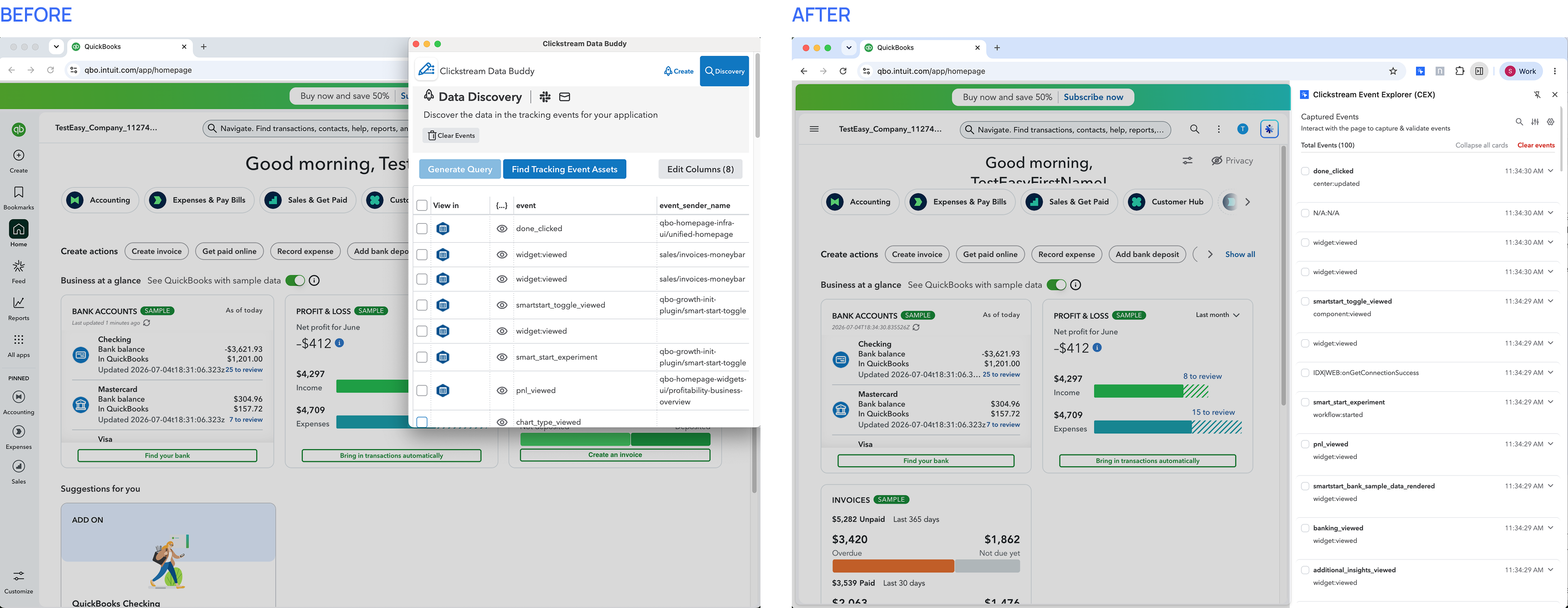Viewport: 1568px width, 608px height.
Task: Check N/A:N/A card checkbox in CEX panel
Action: pyautogui.click(x=1305, y=213)
